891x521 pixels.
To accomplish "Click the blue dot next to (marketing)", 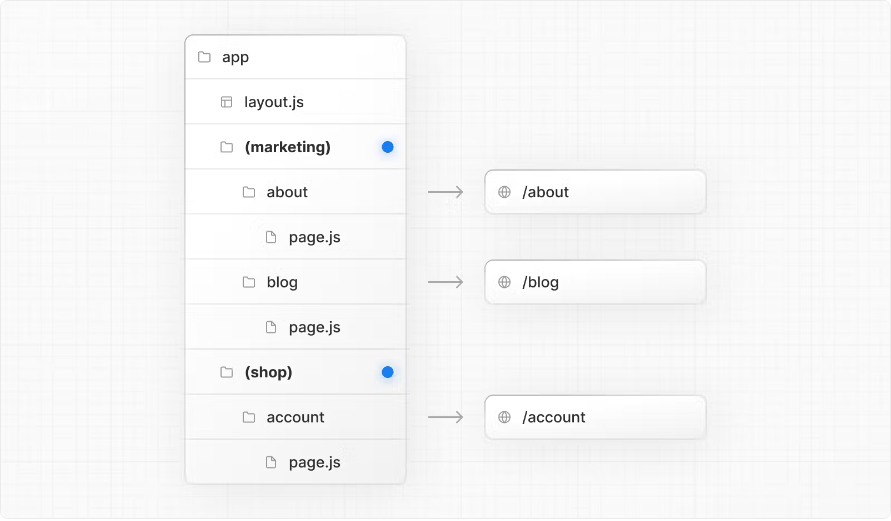I will [x=387, y=147].
